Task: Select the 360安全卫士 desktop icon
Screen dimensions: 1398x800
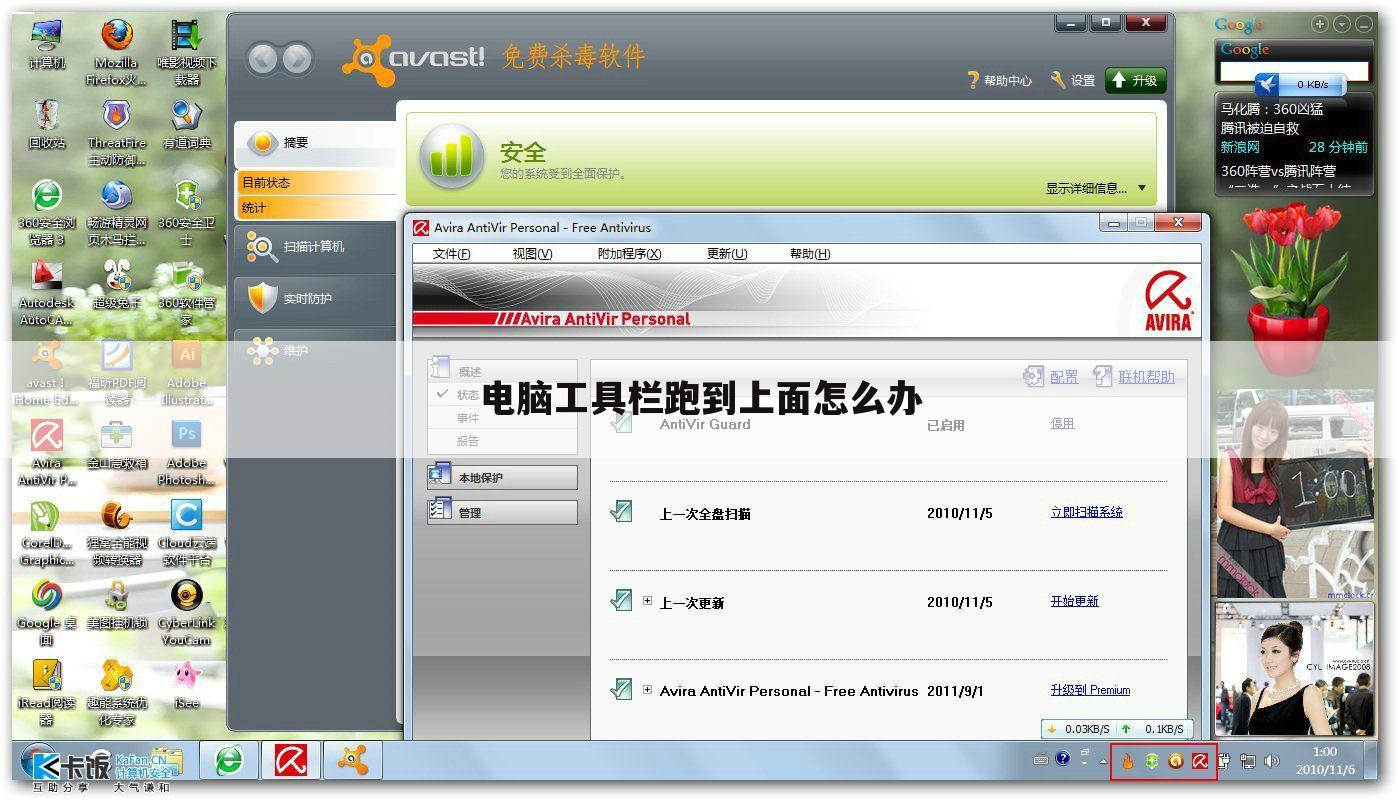Action: tap(186, 212)
